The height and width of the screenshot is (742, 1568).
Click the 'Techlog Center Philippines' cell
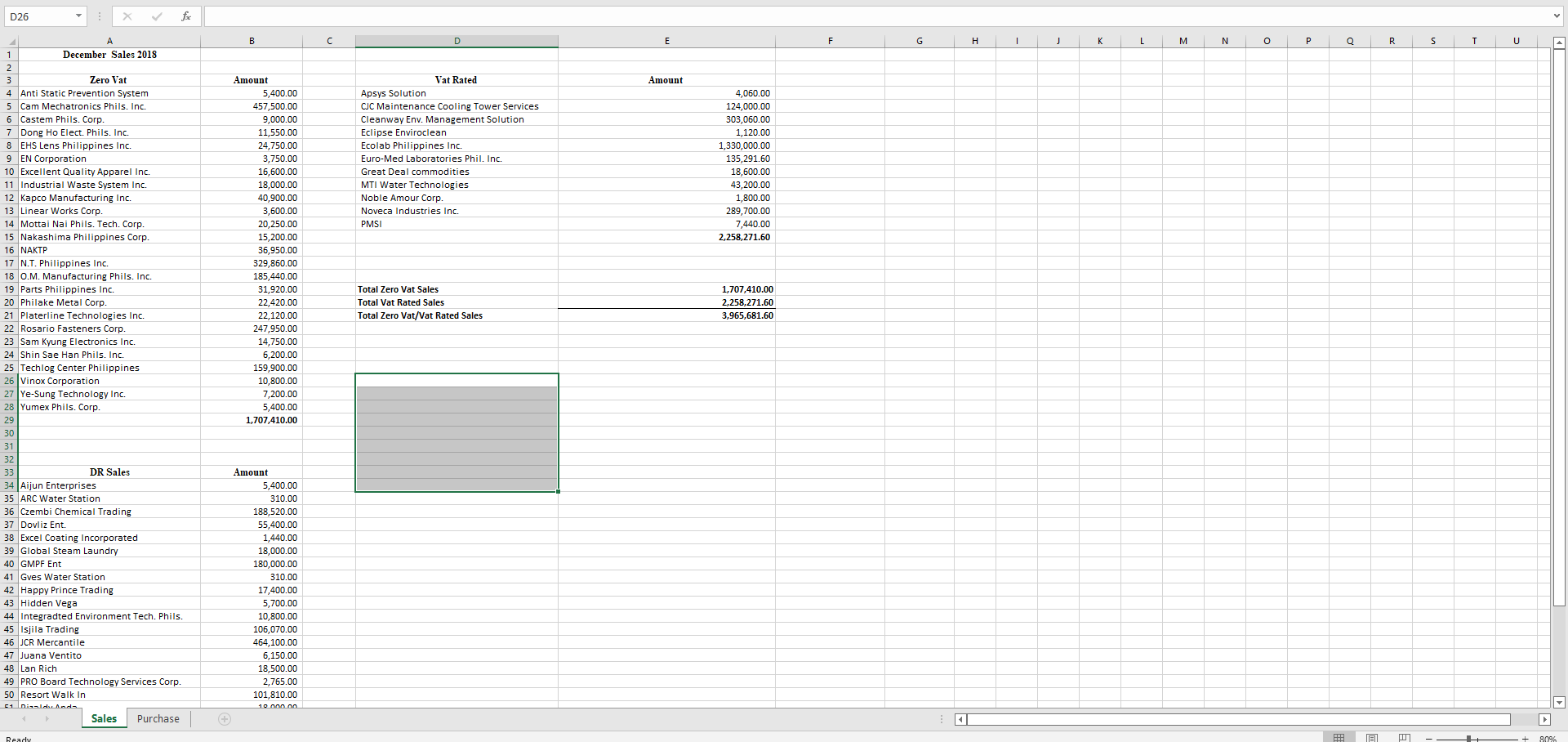click(109, 368)
